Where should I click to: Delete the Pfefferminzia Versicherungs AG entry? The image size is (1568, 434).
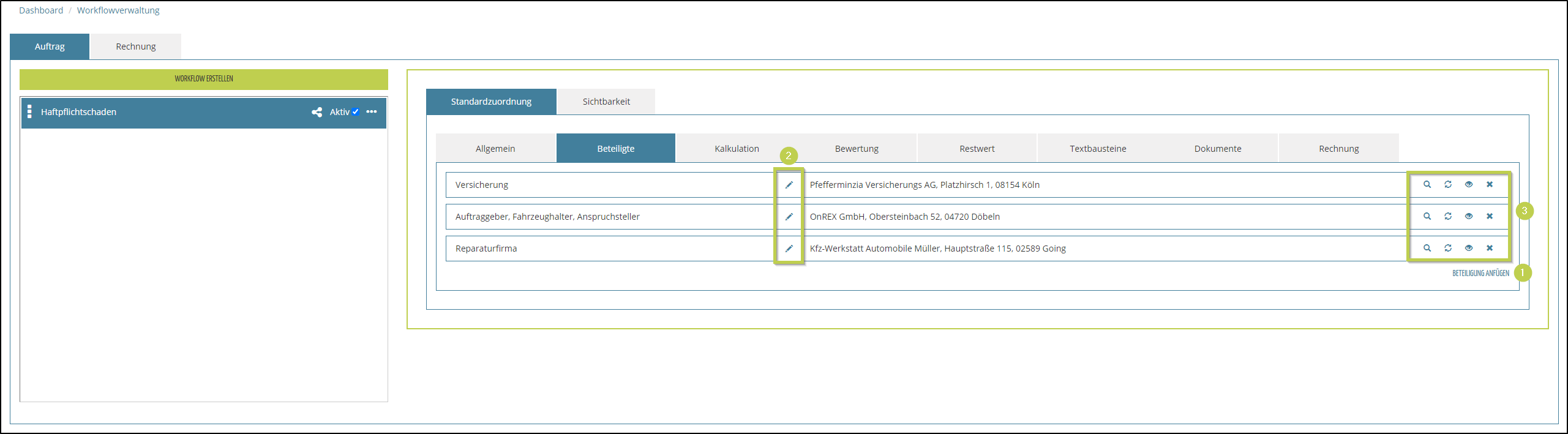tap(1489, 185)
